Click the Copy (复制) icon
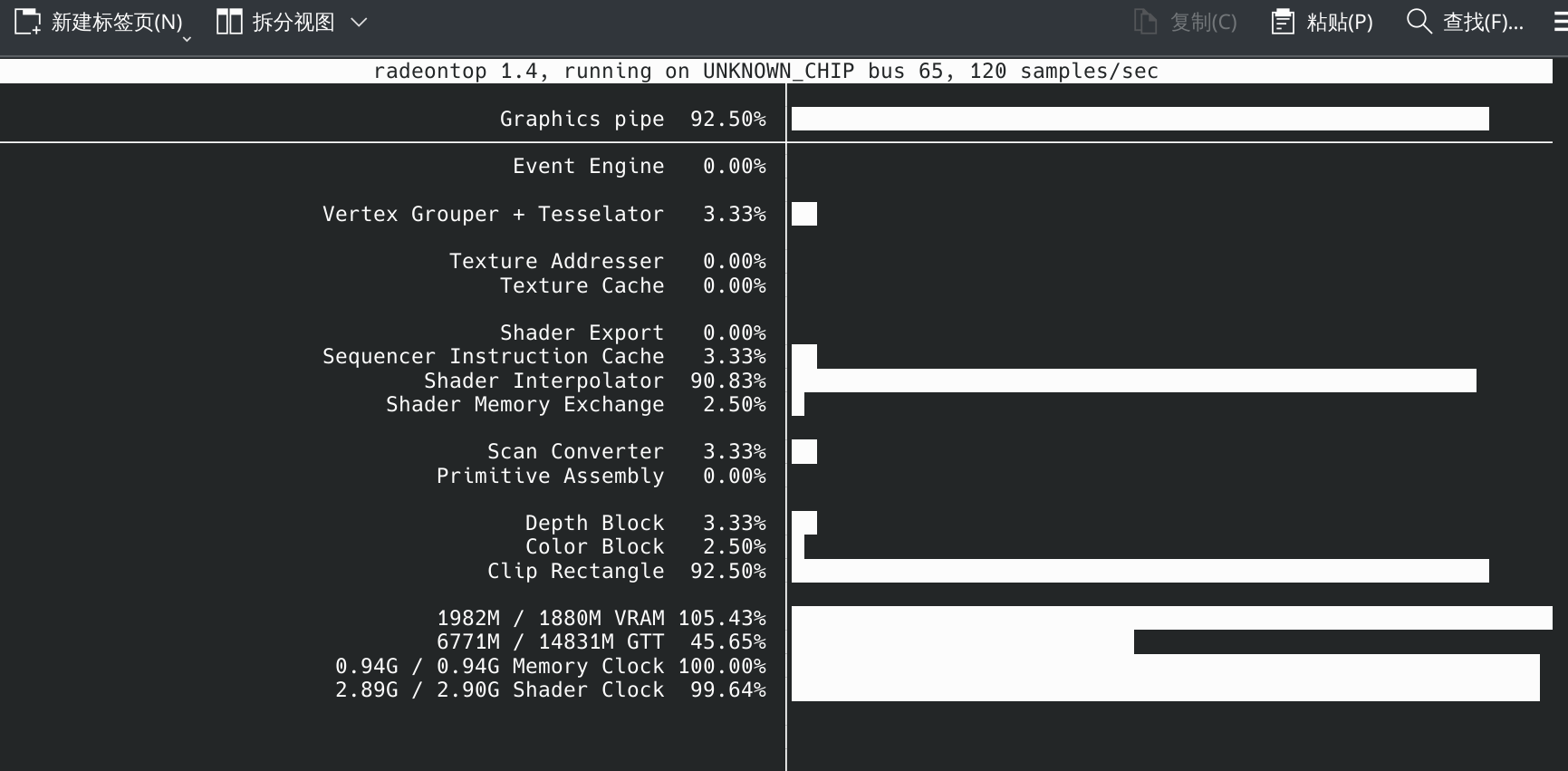Screen dimensions: 1568x771 (x=1145, y=22)
